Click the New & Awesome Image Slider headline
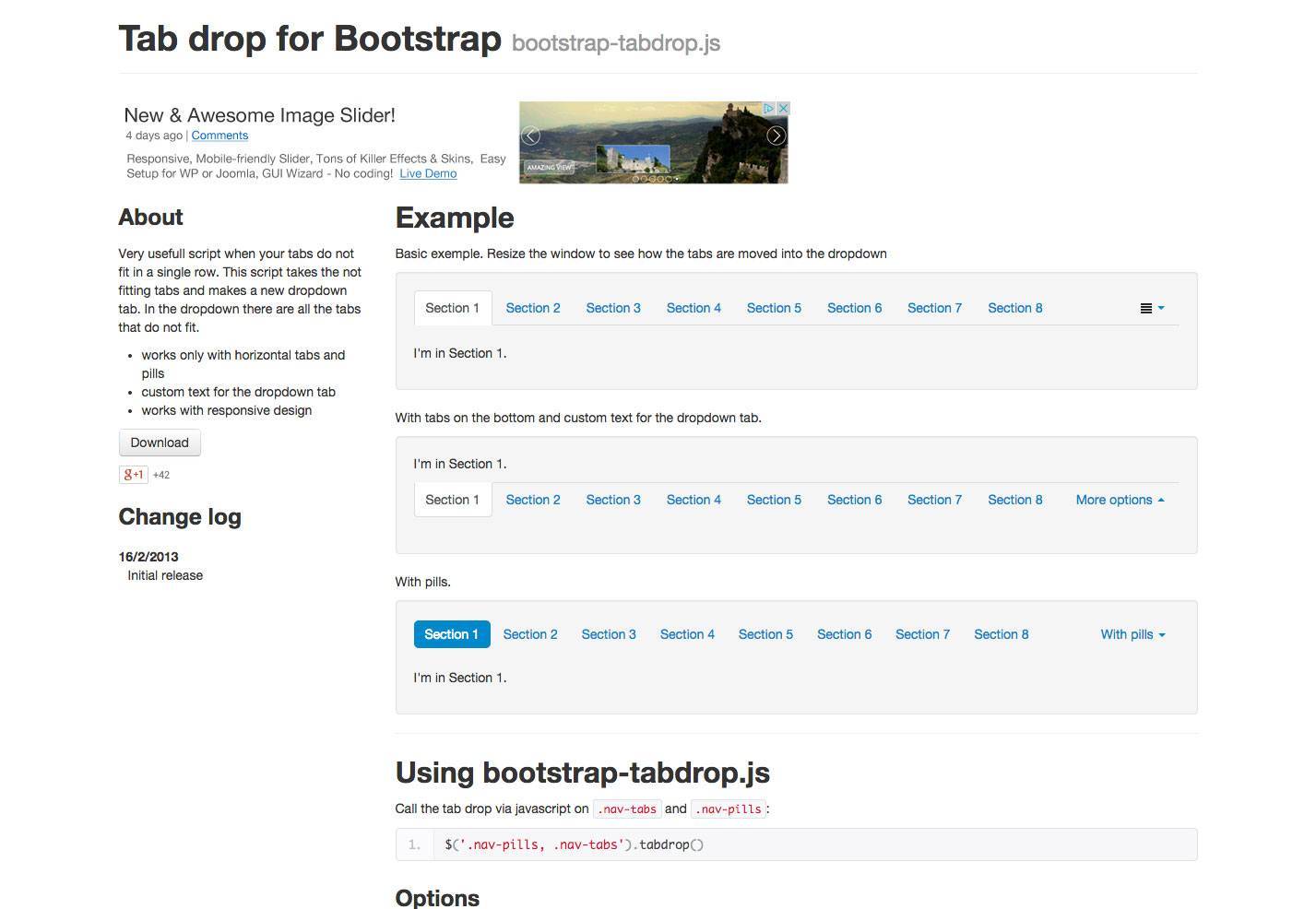 click(x=260, y=115)
